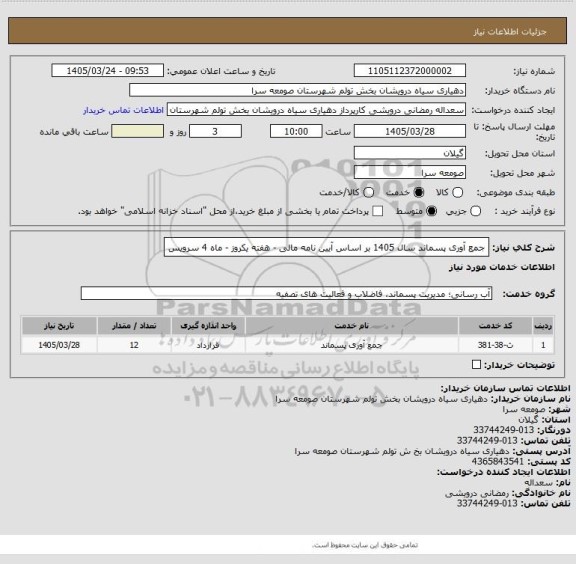Select the خدمت radio option

[x=419, y=193]
